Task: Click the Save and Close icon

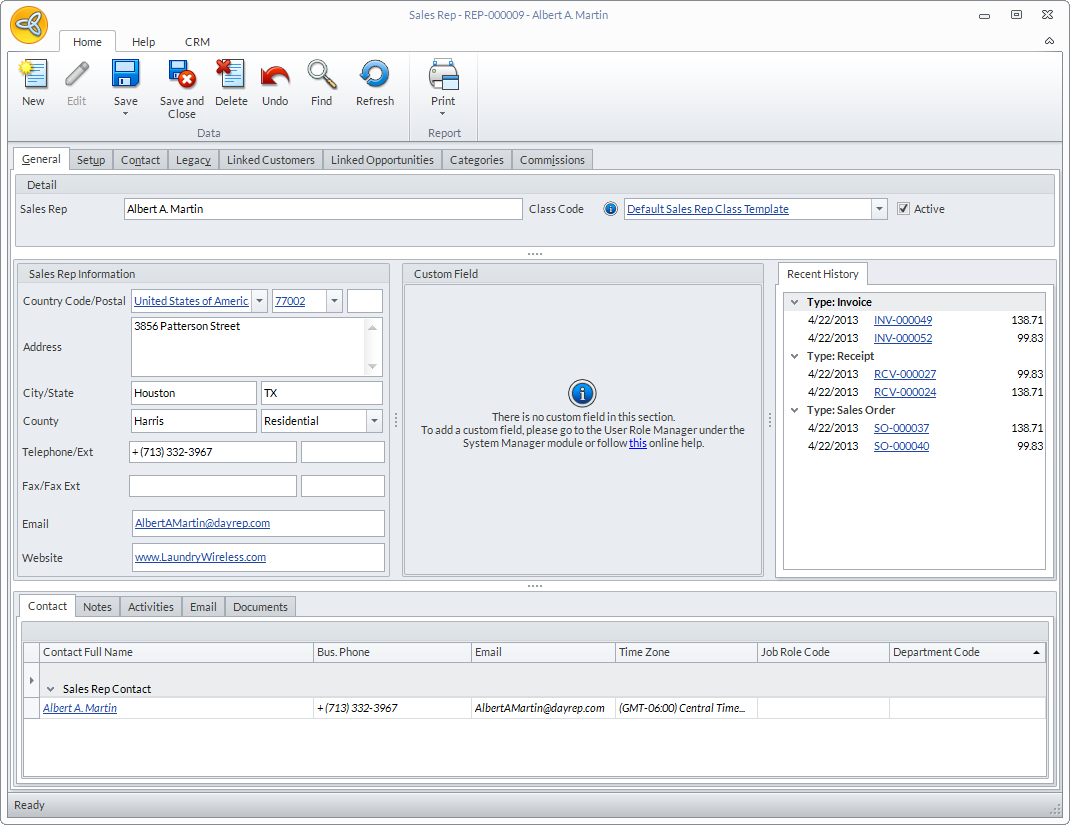Action: point(181,76)
